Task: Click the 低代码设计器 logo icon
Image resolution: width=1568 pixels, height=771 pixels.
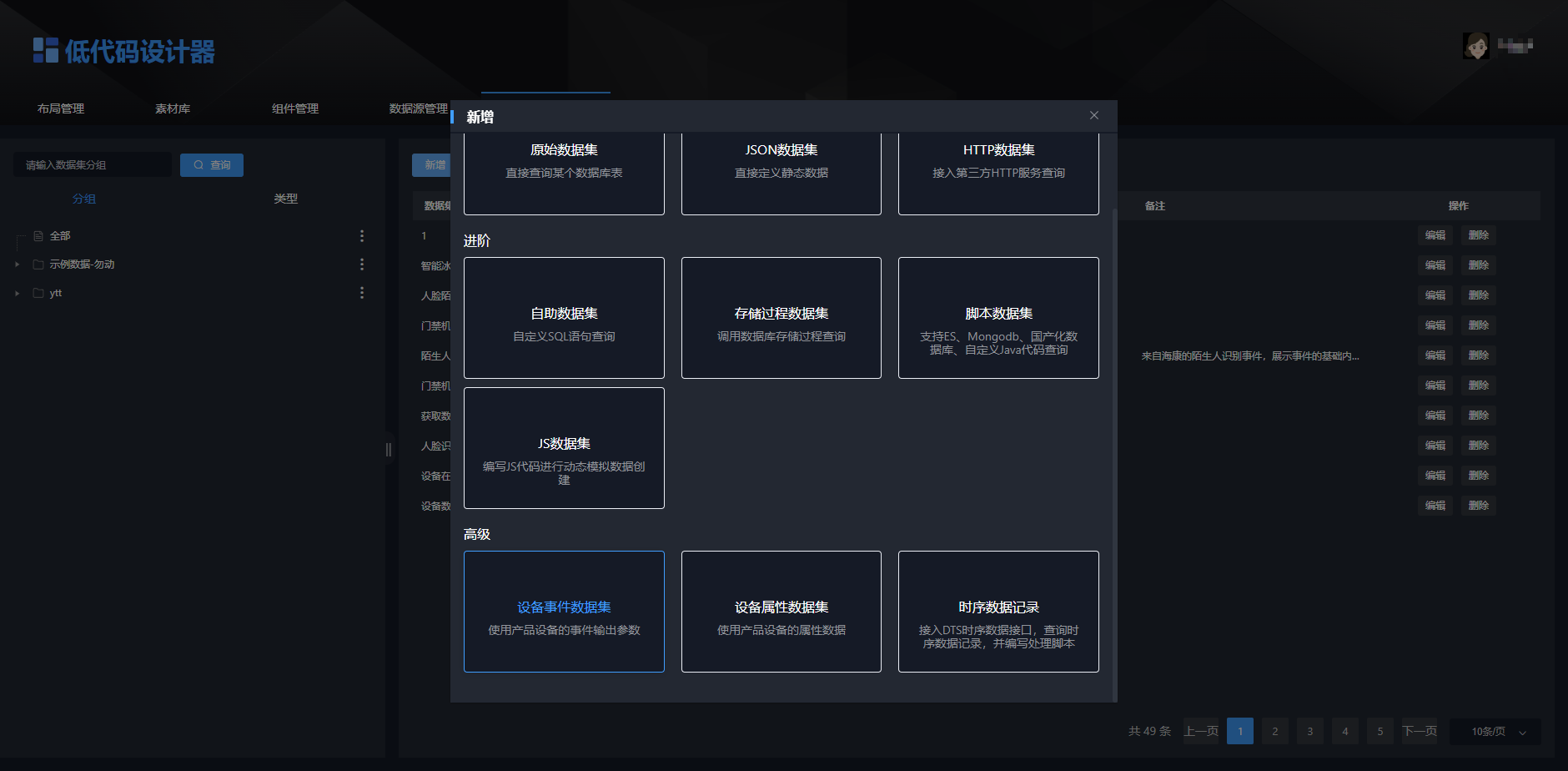Action: pyautogui.click(x=45, y=50)
